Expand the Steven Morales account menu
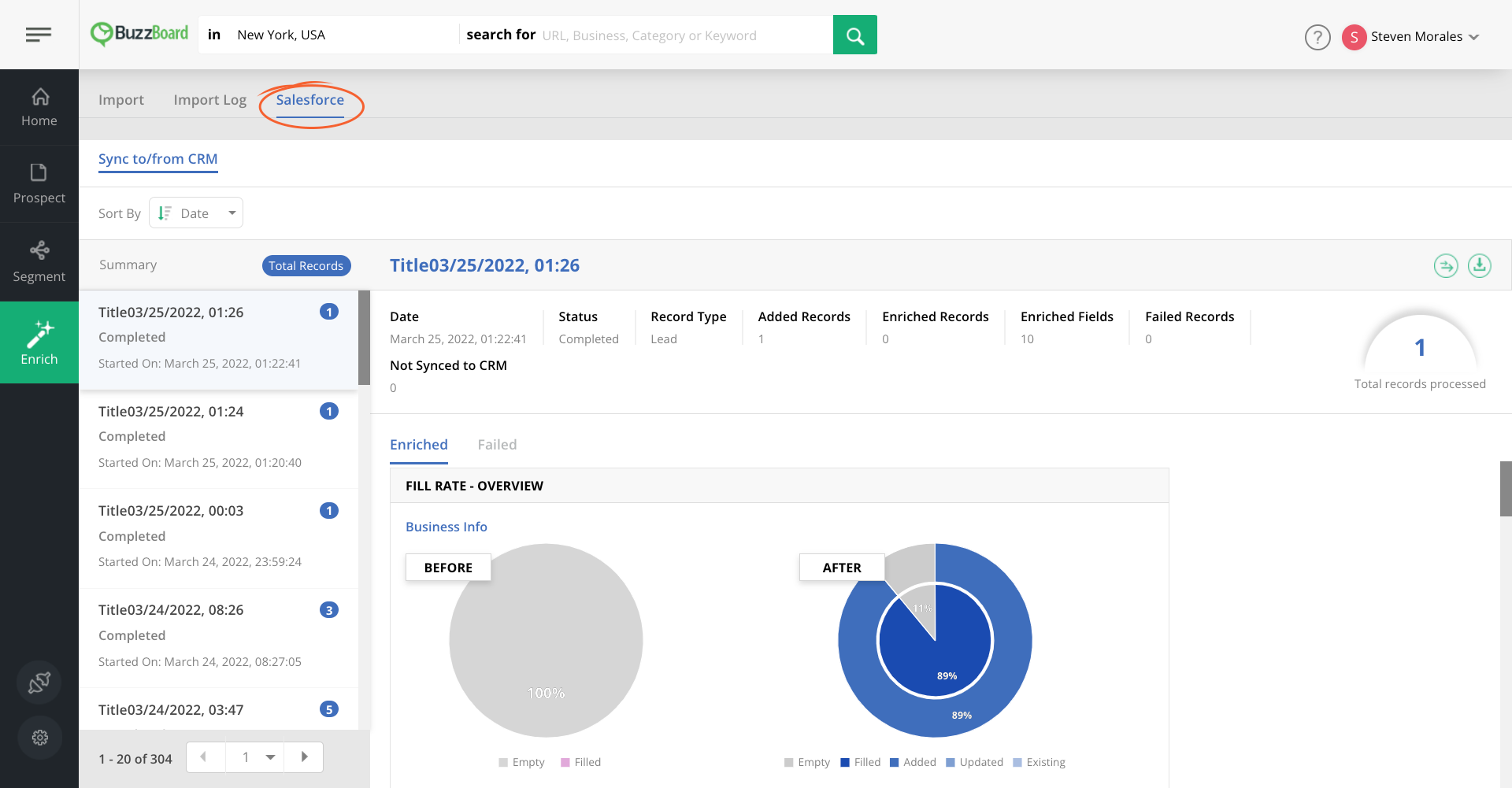The image size is (1512, 788). 1474,37
